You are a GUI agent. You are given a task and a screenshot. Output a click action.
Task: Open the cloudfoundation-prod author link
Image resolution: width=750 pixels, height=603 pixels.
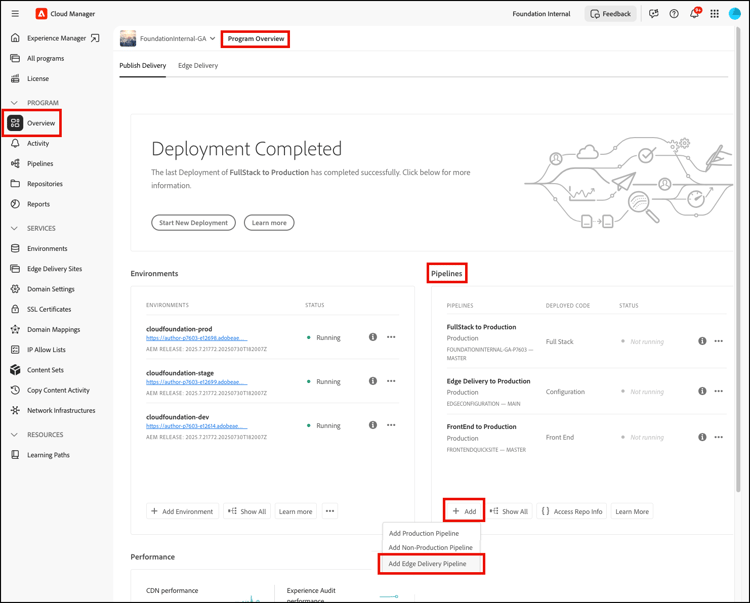197,338
